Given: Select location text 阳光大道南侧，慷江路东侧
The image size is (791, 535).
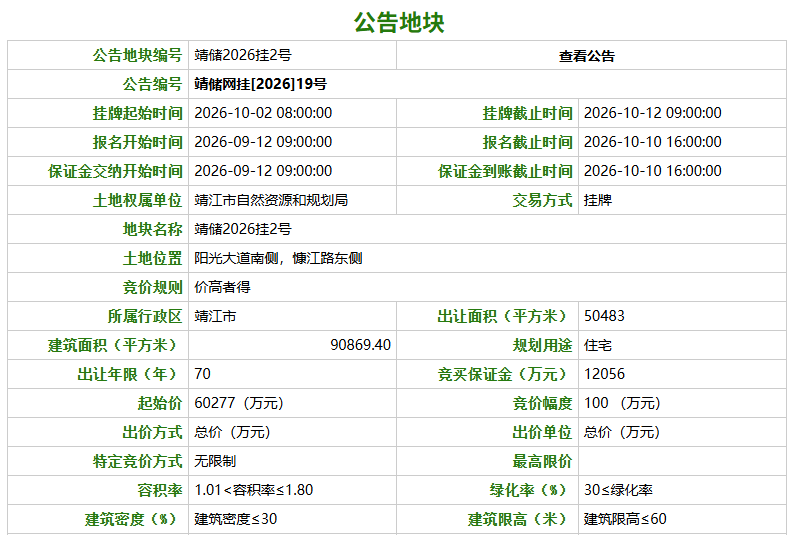Looking at the screenshot, I should pos(278,258).
